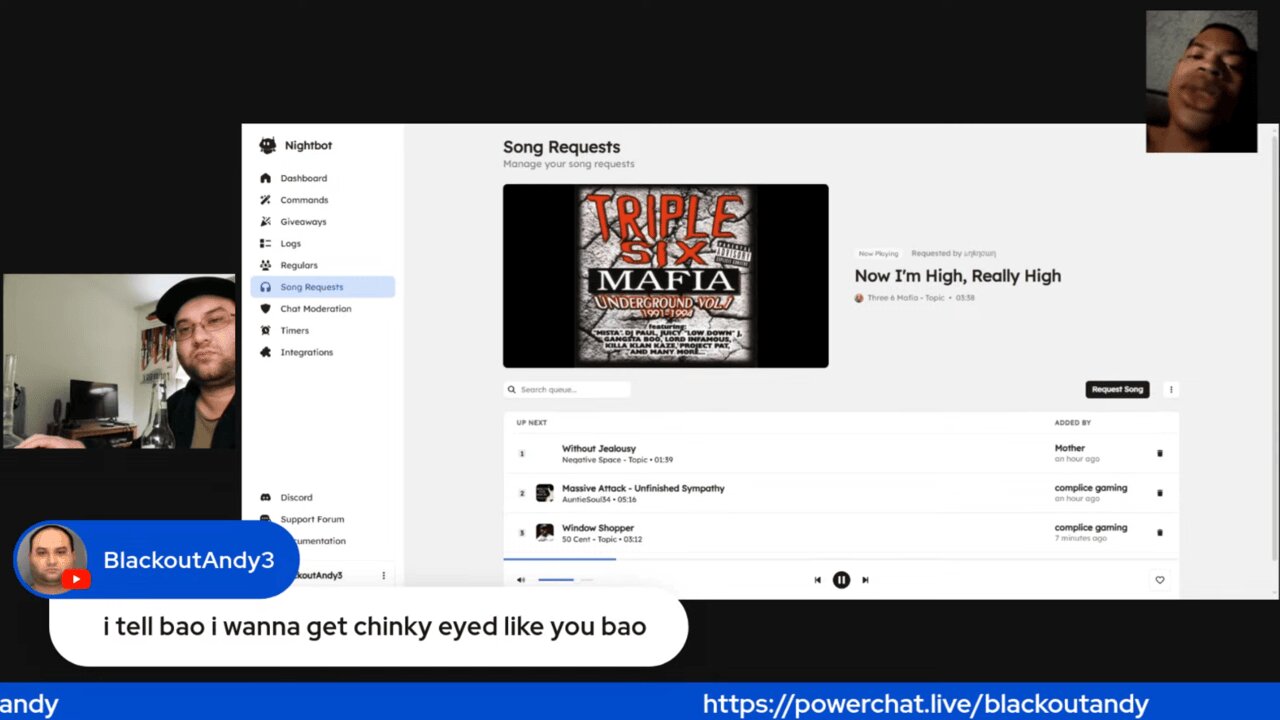Click the Timers alarm icon
The width and height of the screenshot is (1280, 720).
pyautogui.click(x=265, y=330)
